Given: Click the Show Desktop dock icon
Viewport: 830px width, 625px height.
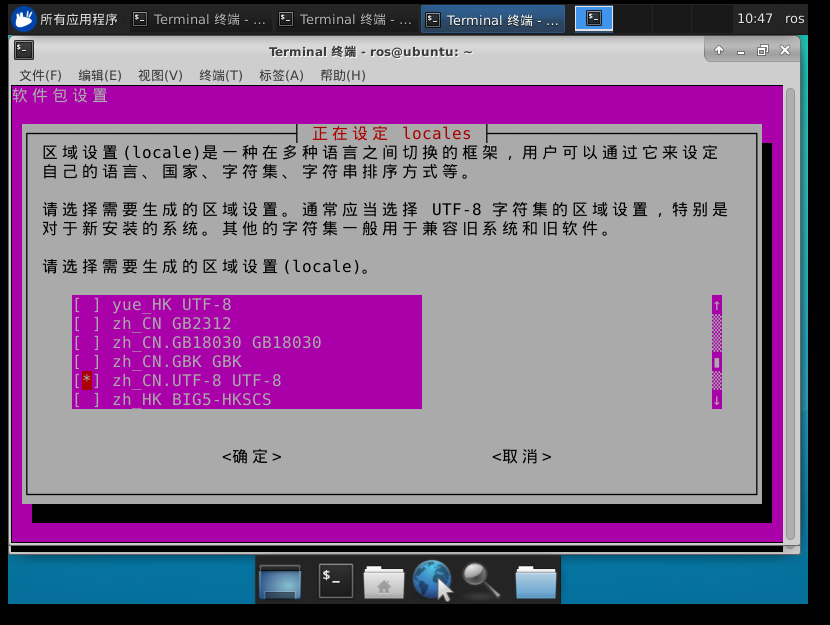Looking at the screenshot, I should coord(280,581).
